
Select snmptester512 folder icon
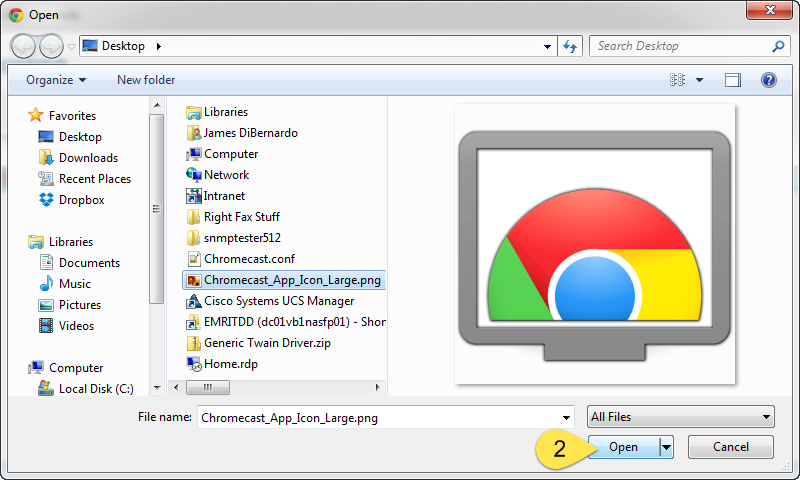(x=194, y=238)
